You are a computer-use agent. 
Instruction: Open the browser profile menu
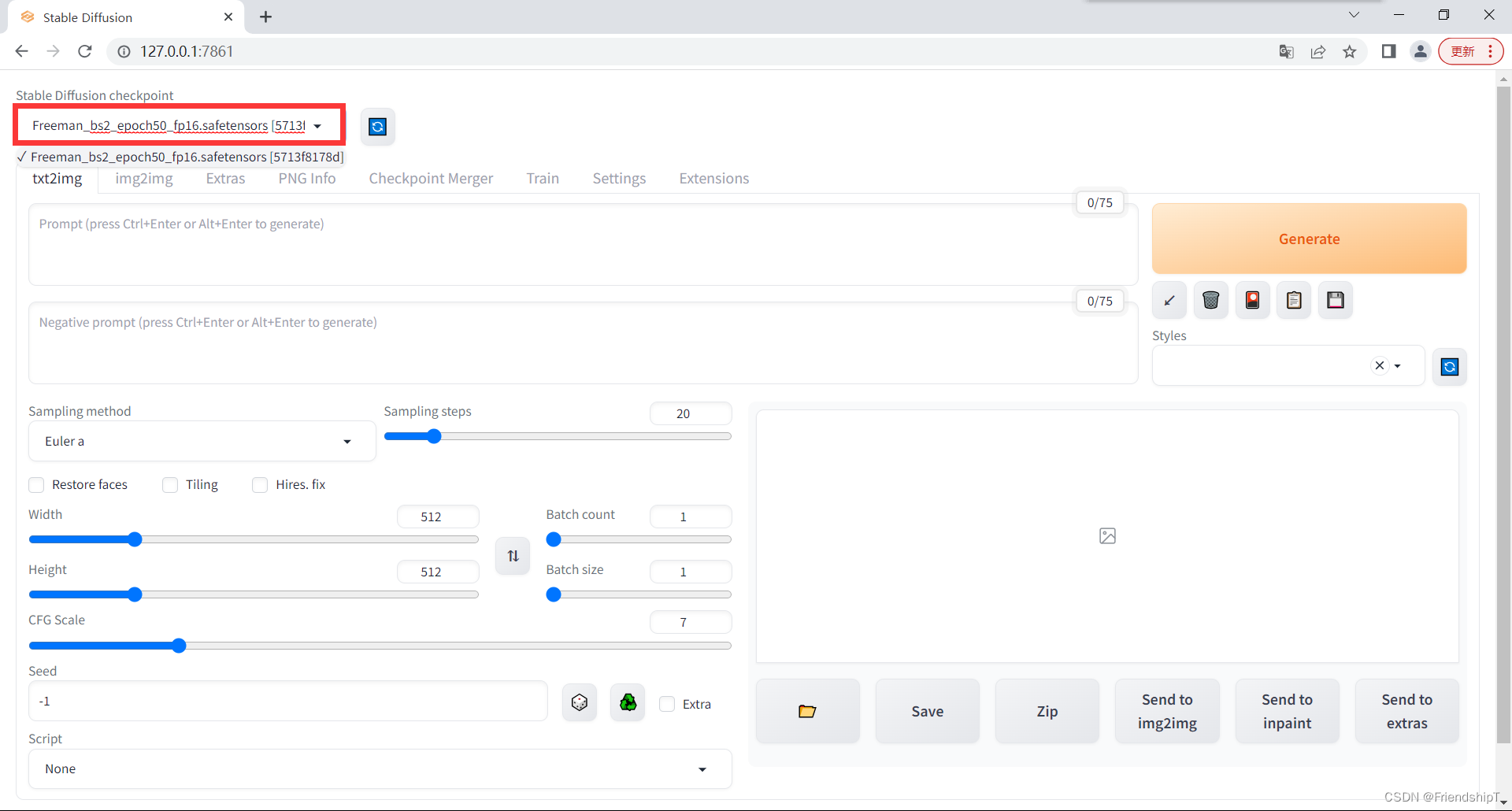1421,51
